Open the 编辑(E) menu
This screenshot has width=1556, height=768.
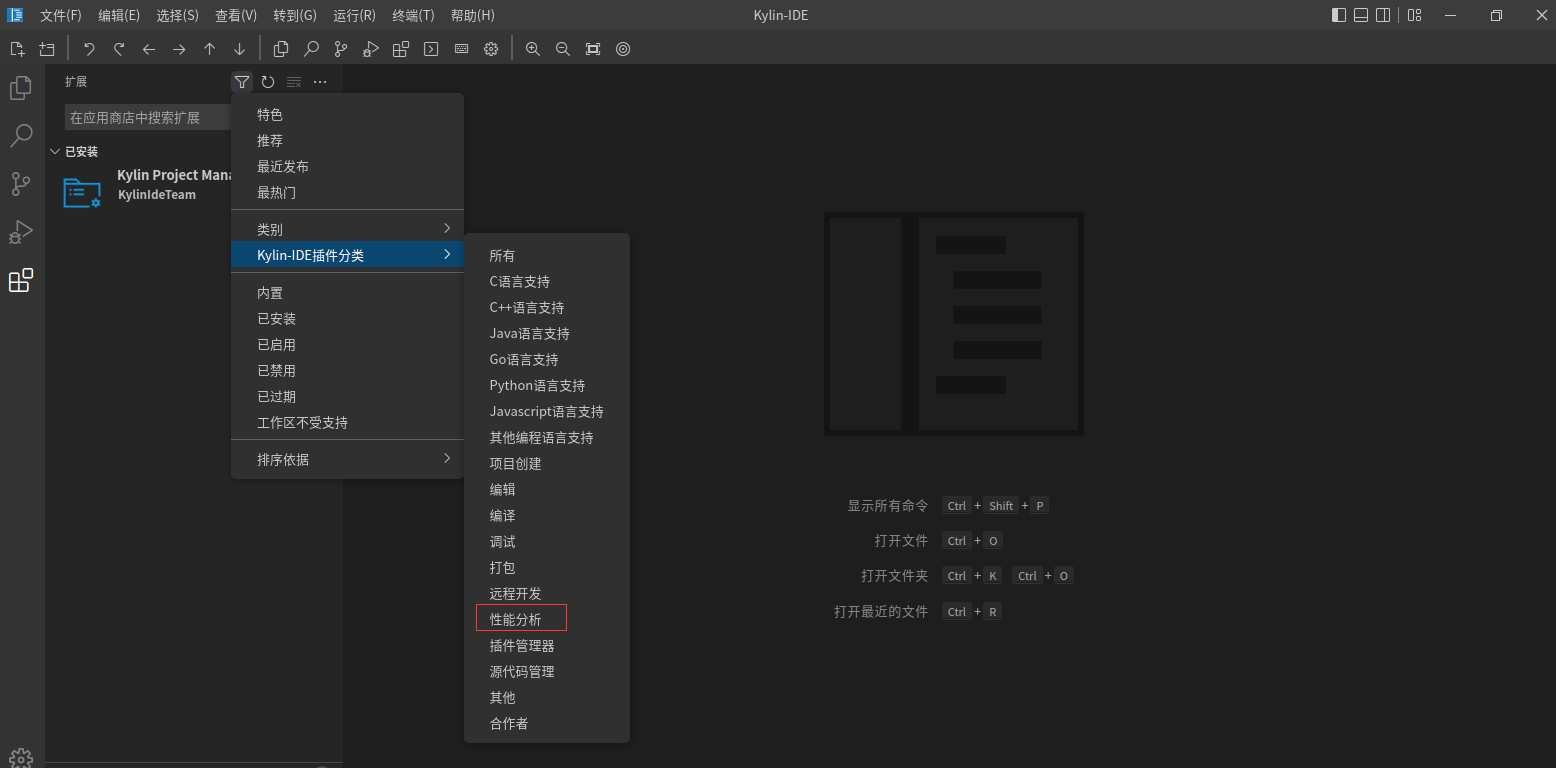tap(119, 15)
